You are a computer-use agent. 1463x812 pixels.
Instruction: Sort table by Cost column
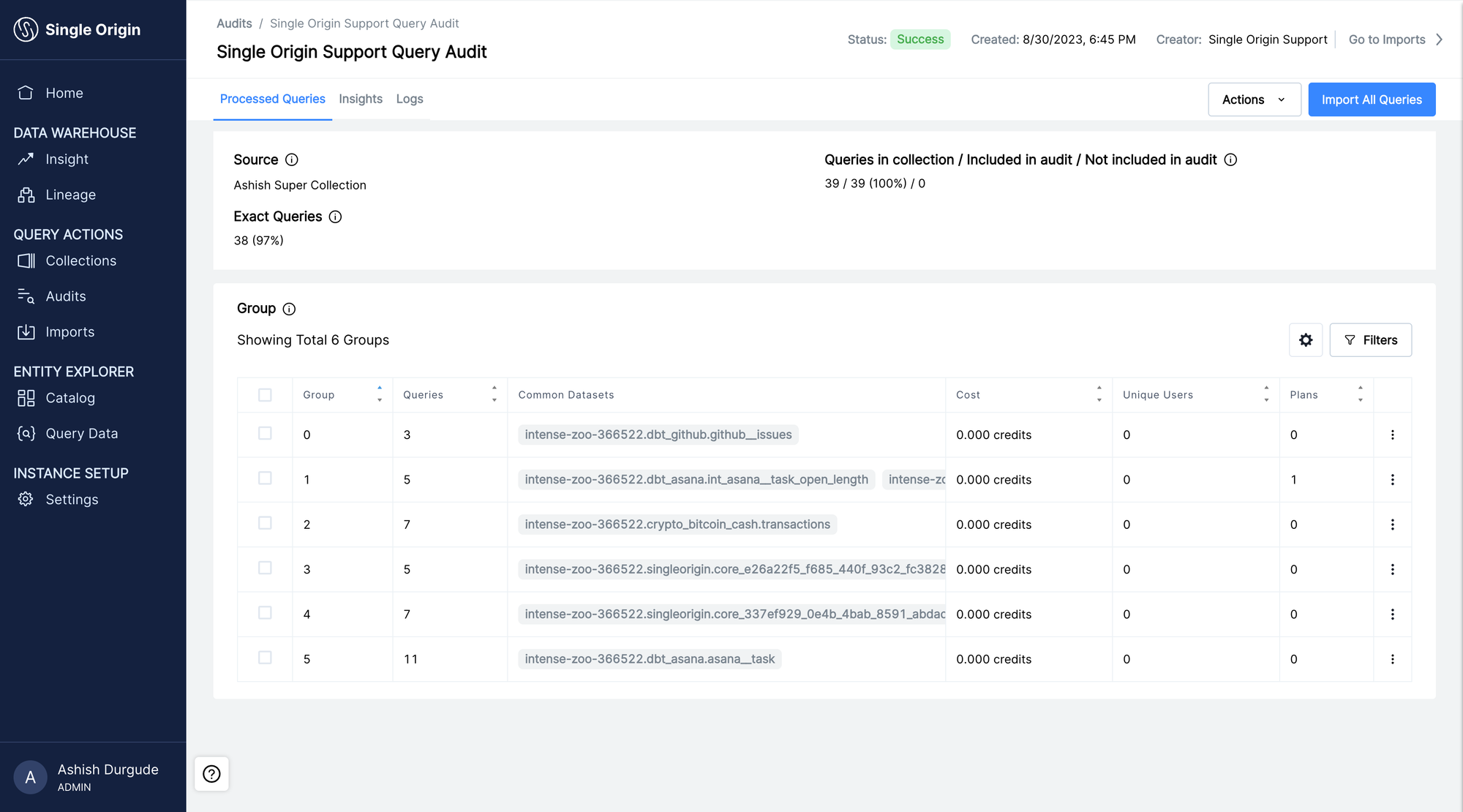[1099, 394]
